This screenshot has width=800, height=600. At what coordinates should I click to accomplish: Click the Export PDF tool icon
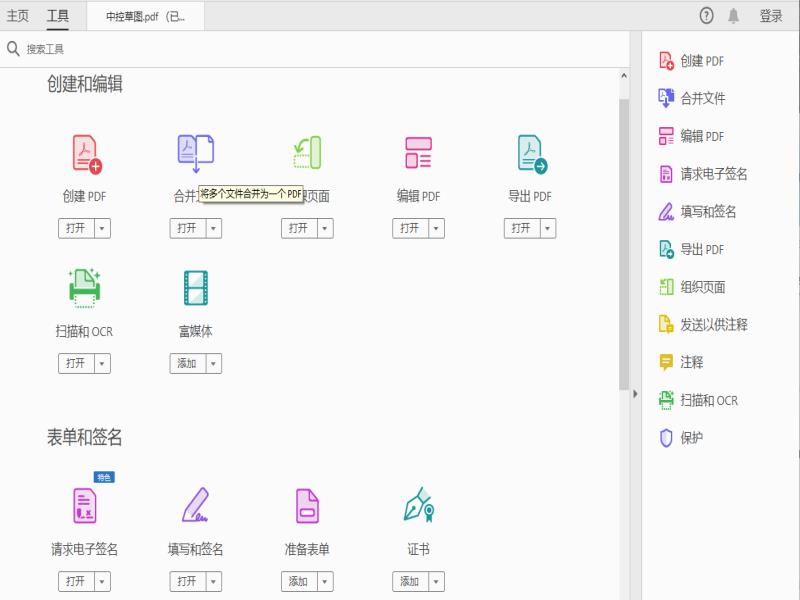click(x=531, y=153)
